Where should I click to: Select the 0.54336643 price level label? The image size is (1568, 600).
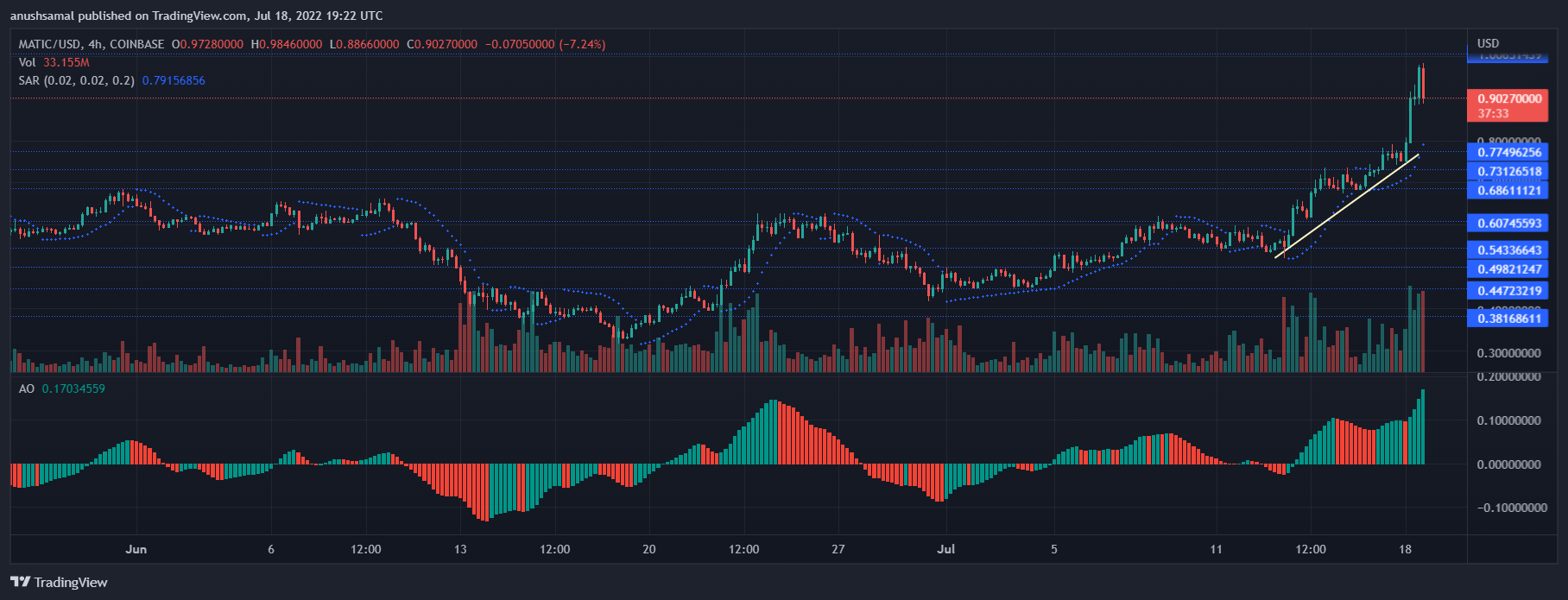click(1508, 250)
